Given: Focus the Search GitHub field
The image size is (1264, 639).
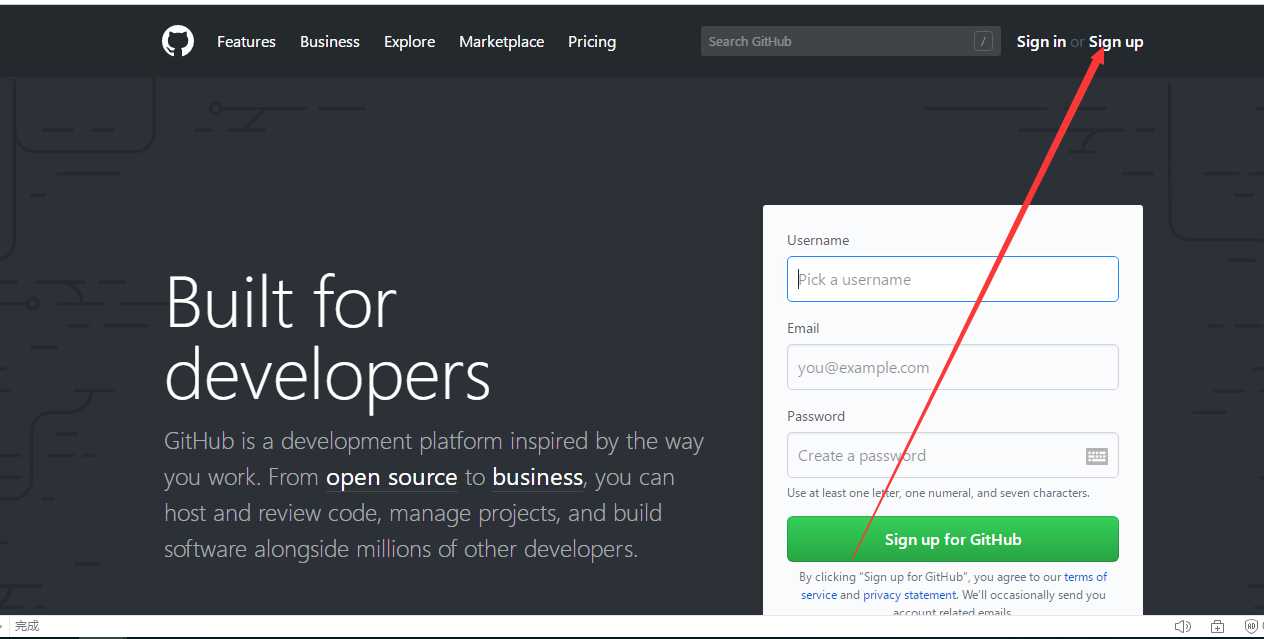Looking at the screenshot, I should click(x=850, y=41).
